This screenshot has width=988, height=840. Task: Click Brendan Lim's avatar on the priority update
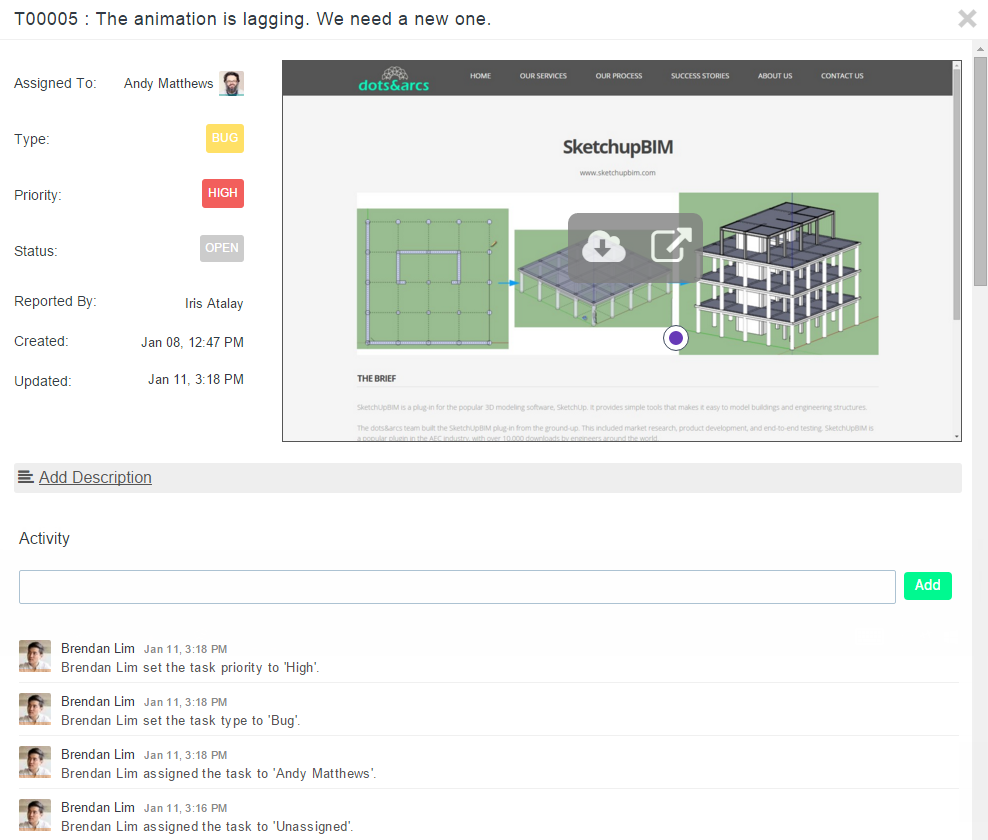35,656
